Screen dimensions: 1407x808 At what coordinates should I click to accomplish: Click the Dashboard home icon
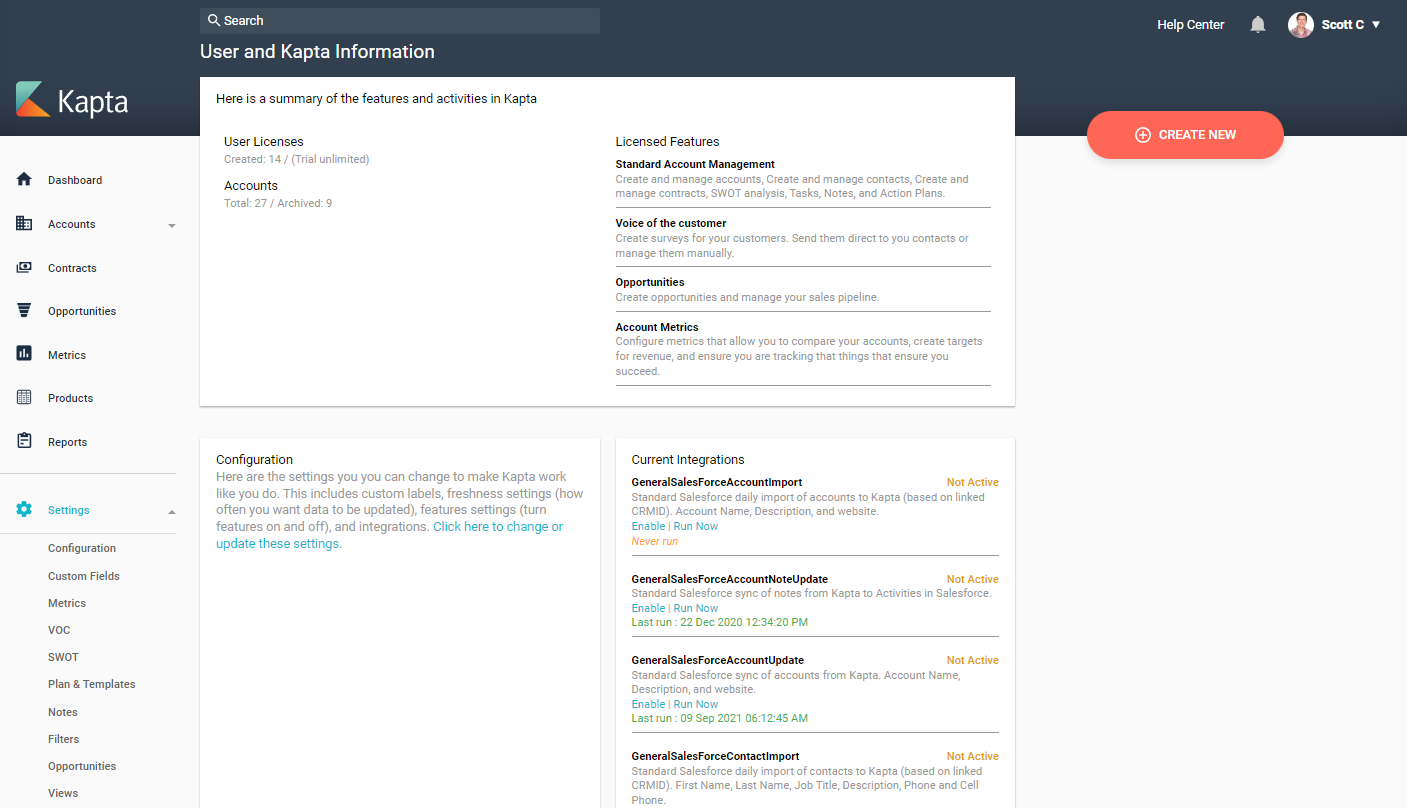(24, 180)
